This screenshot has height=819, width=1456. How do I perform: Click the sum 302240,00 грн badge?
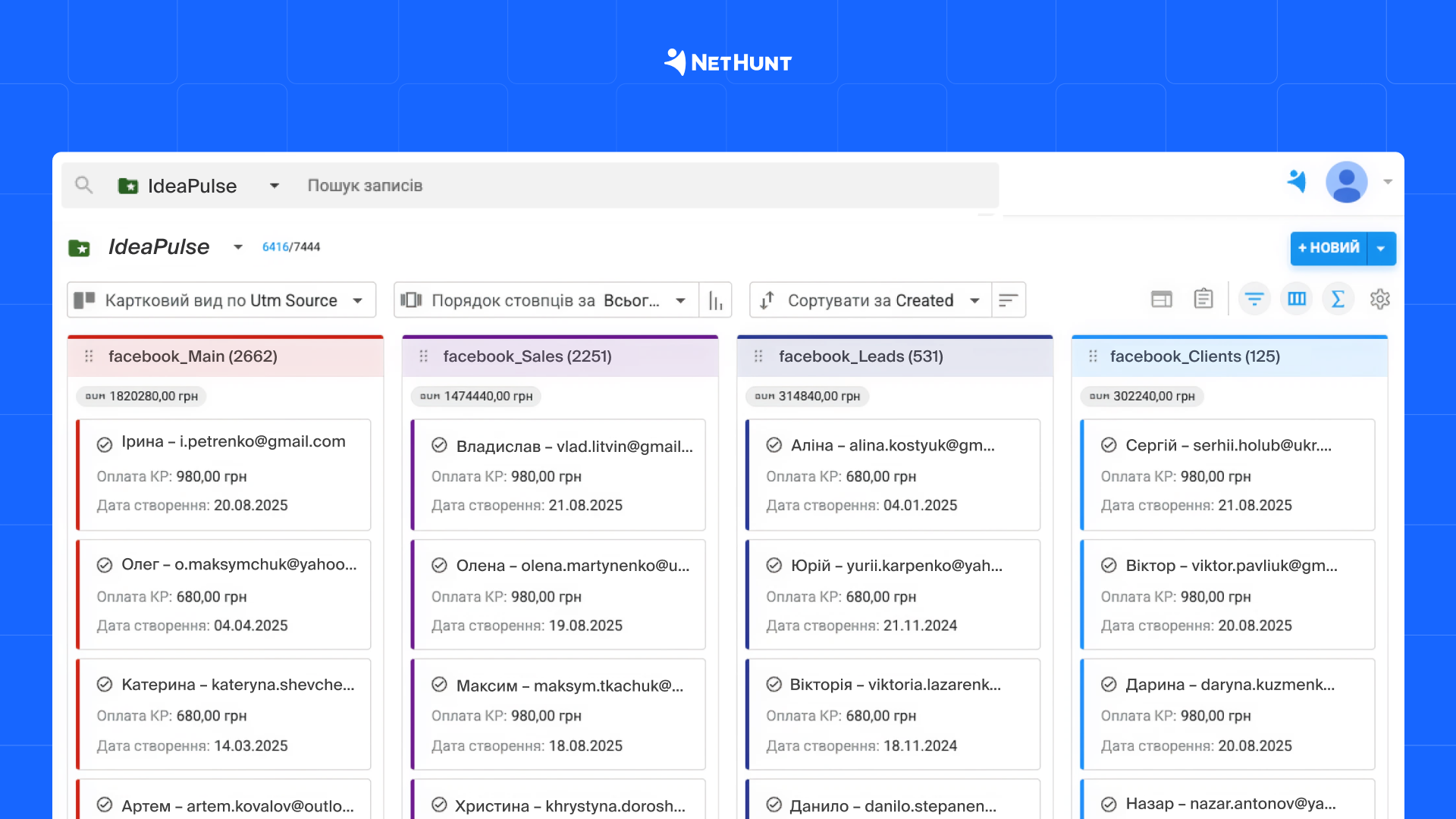(1142, 396)
